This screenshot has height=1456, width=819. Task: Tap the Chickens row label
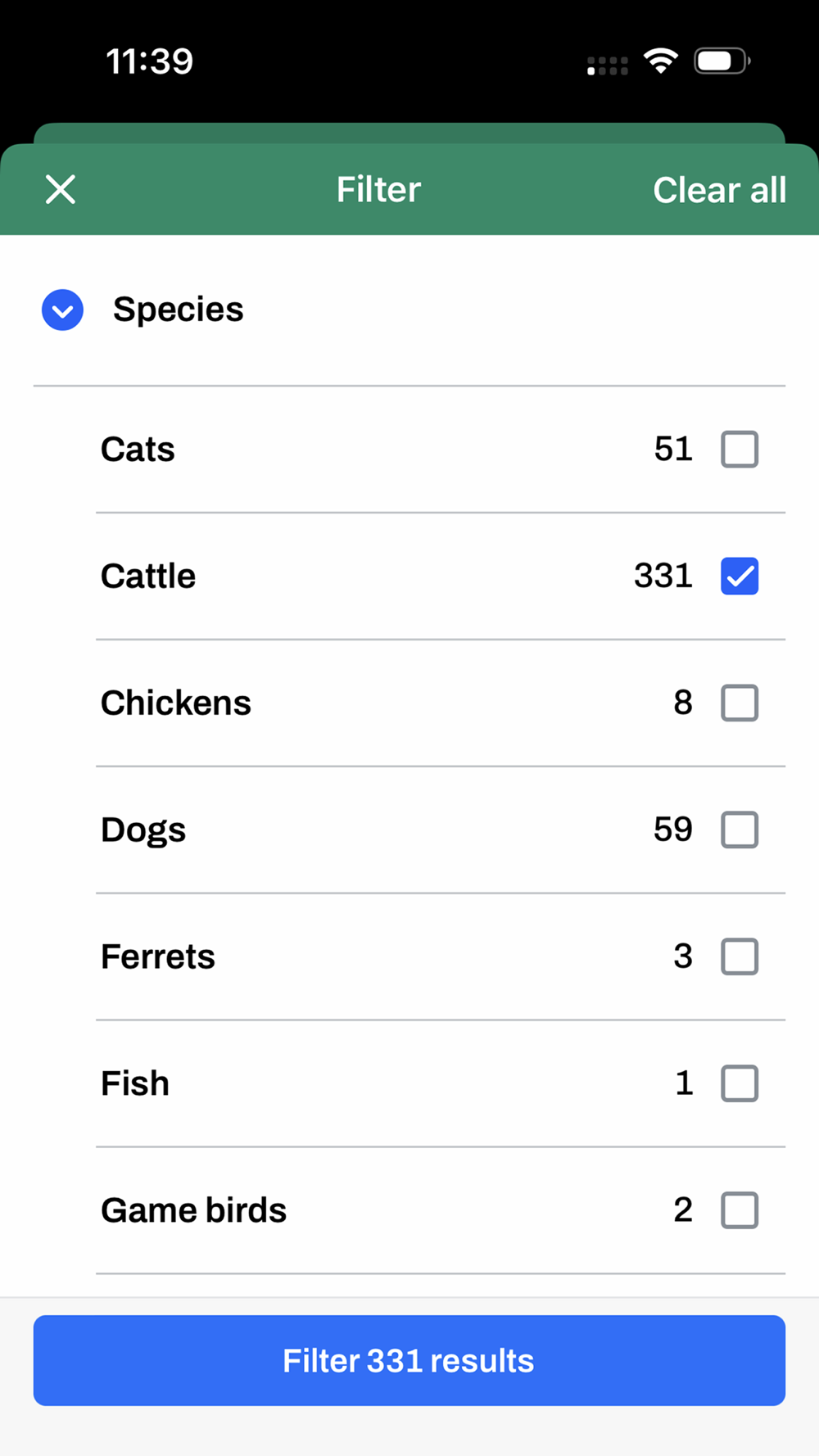pos(175,703)
